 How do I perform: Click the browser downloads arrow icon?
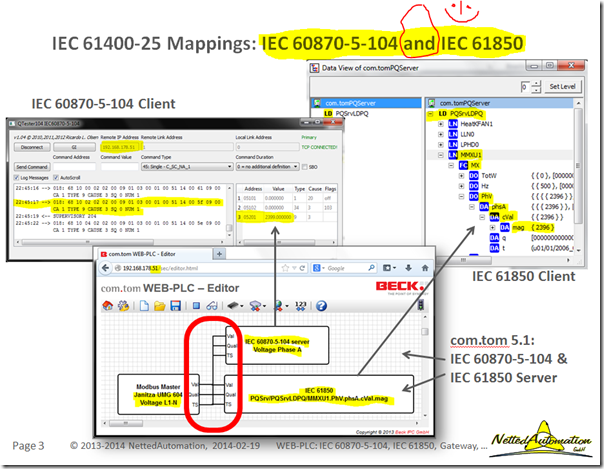coord(408,268)
